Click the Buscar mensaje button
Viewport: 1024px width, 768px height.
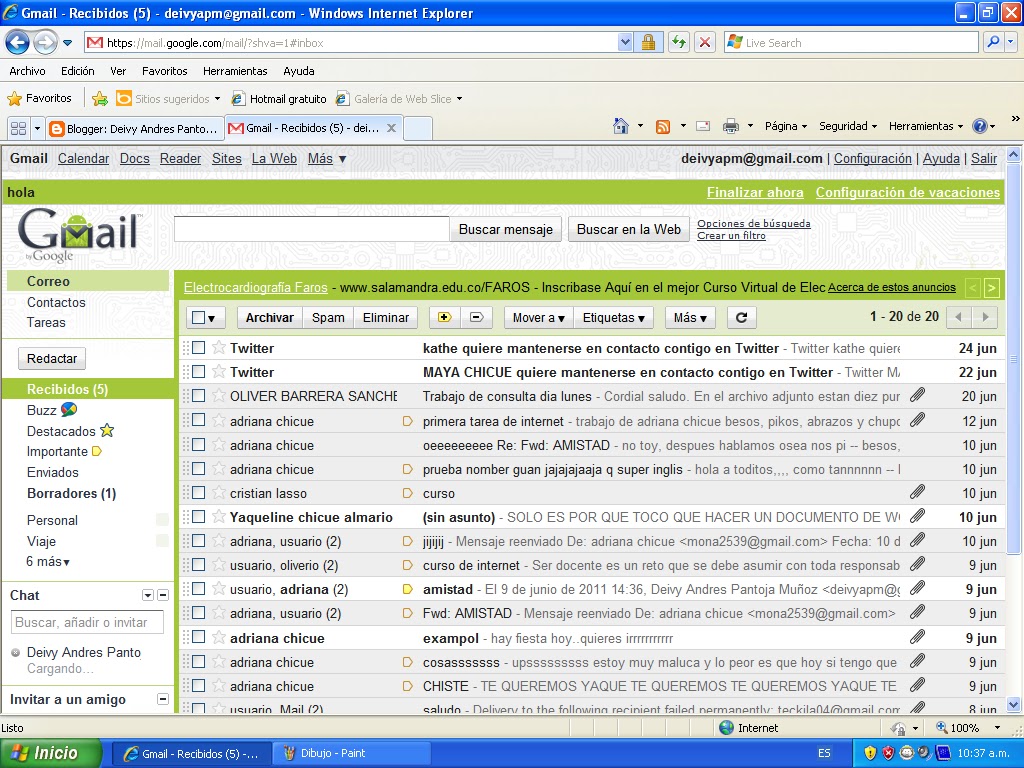[x=505, y=229]
